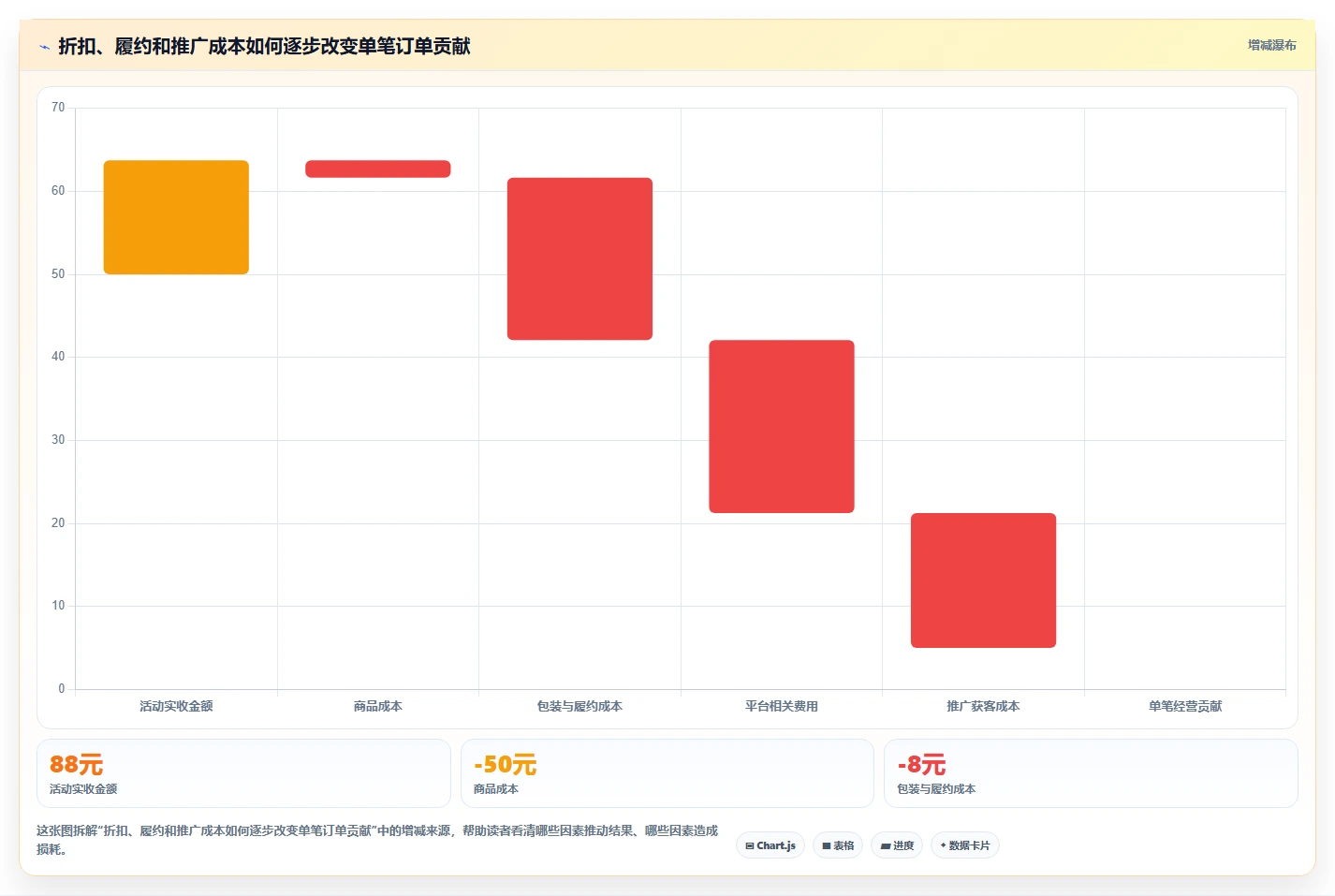This screenshot has height=896, width=1335.
Task: Select the red 包装与履约成本 bar
Action: (x=579, y=258)
